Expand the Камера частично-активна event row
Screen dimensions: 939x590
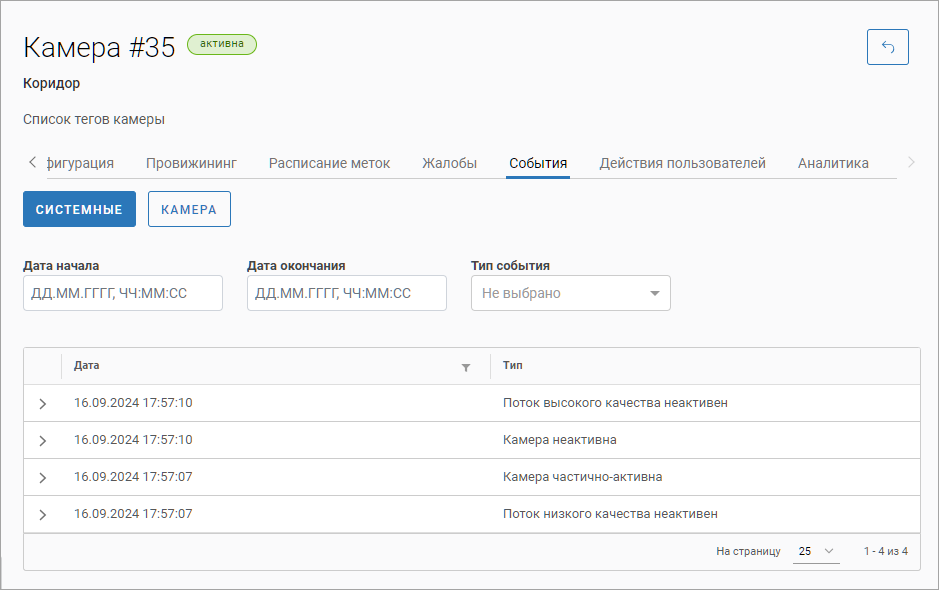pos(42,478)
